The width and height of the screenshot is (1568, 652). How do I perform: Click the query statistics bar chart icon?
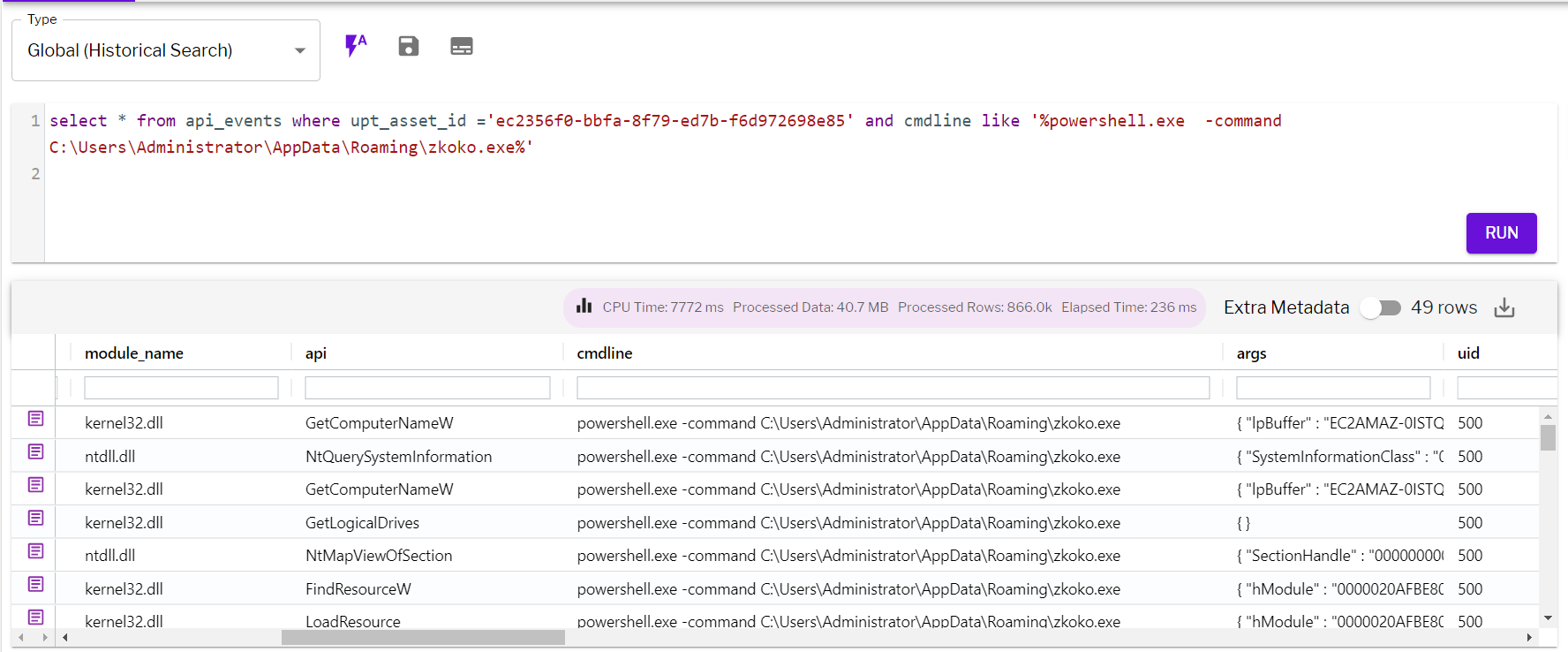pos(584,307)
